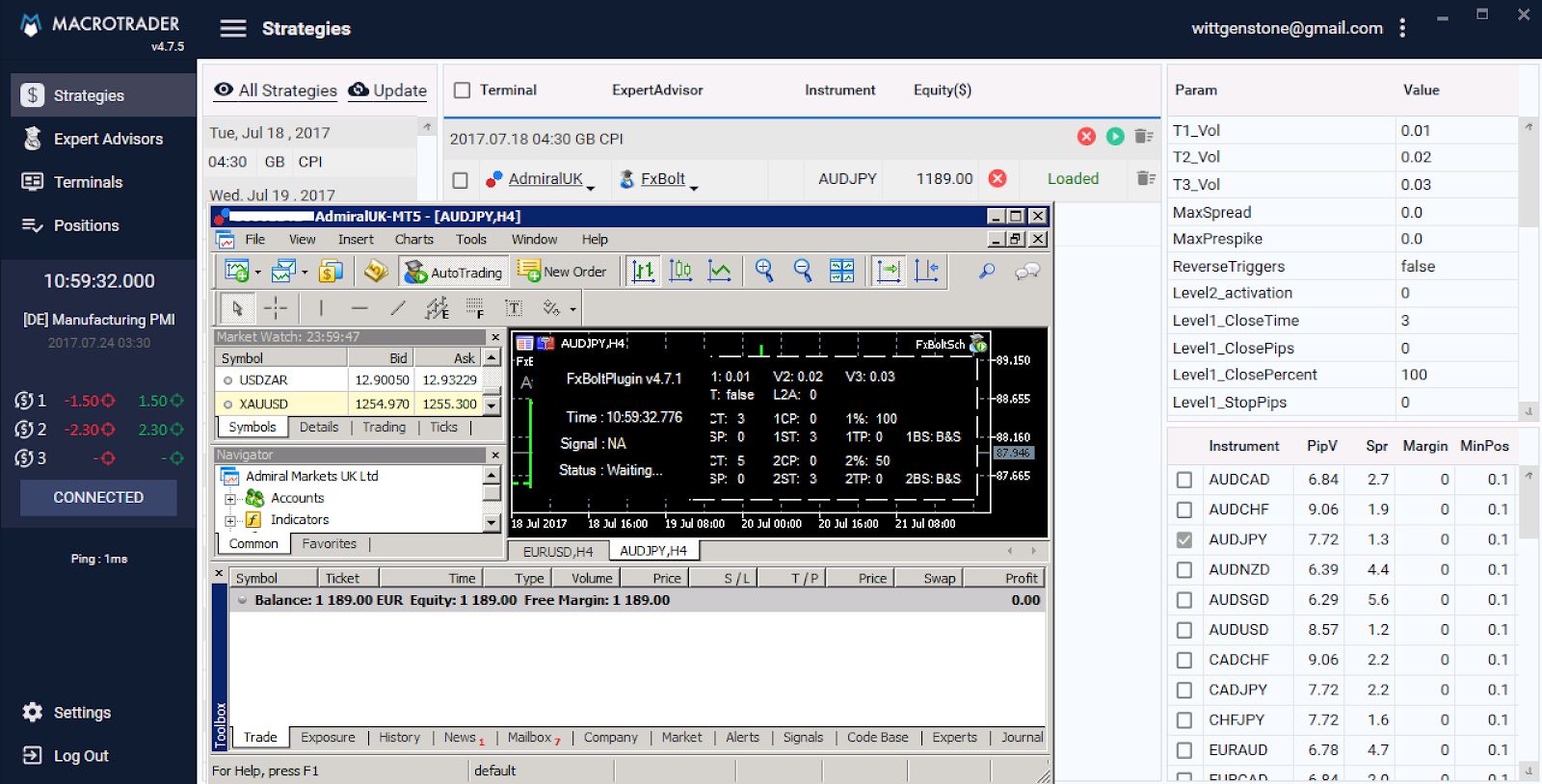Expand the Accounts tree node
This screenshot has width=1542, height=784.
[x=230, y=499]
